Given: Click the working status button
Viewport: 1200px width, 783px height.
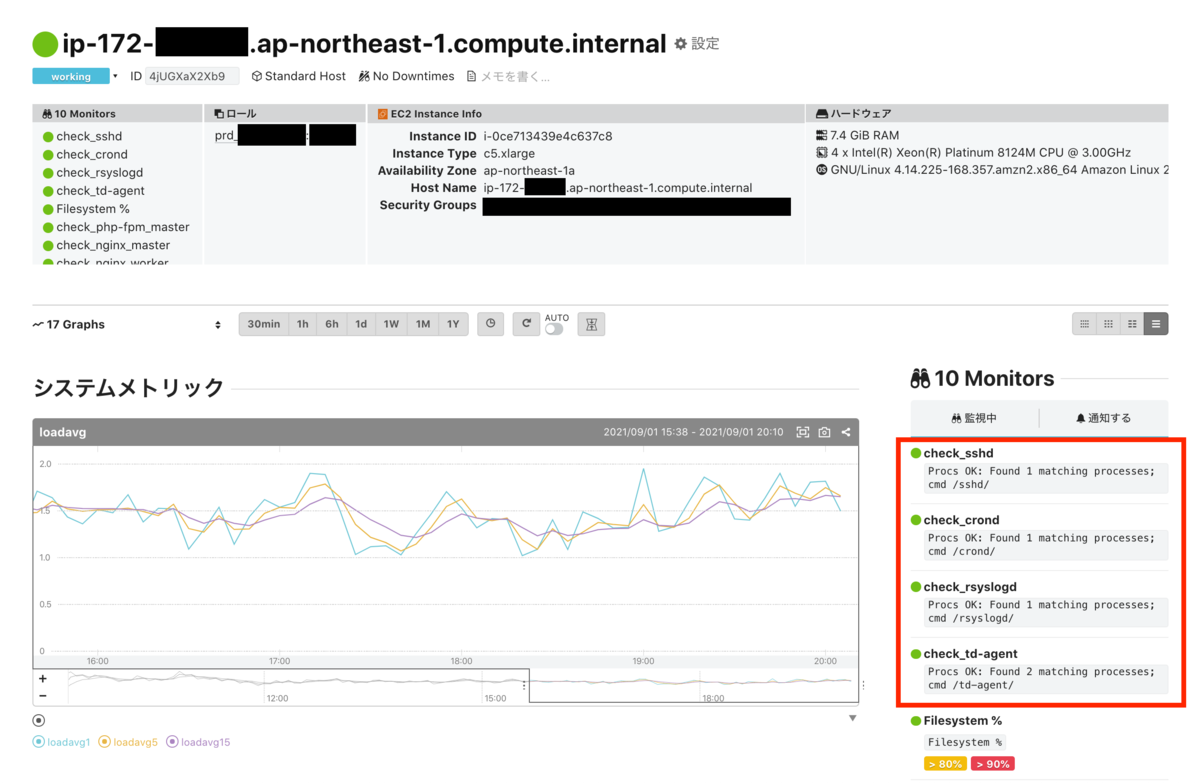Looking at the screenshot, I should [71, 76].
